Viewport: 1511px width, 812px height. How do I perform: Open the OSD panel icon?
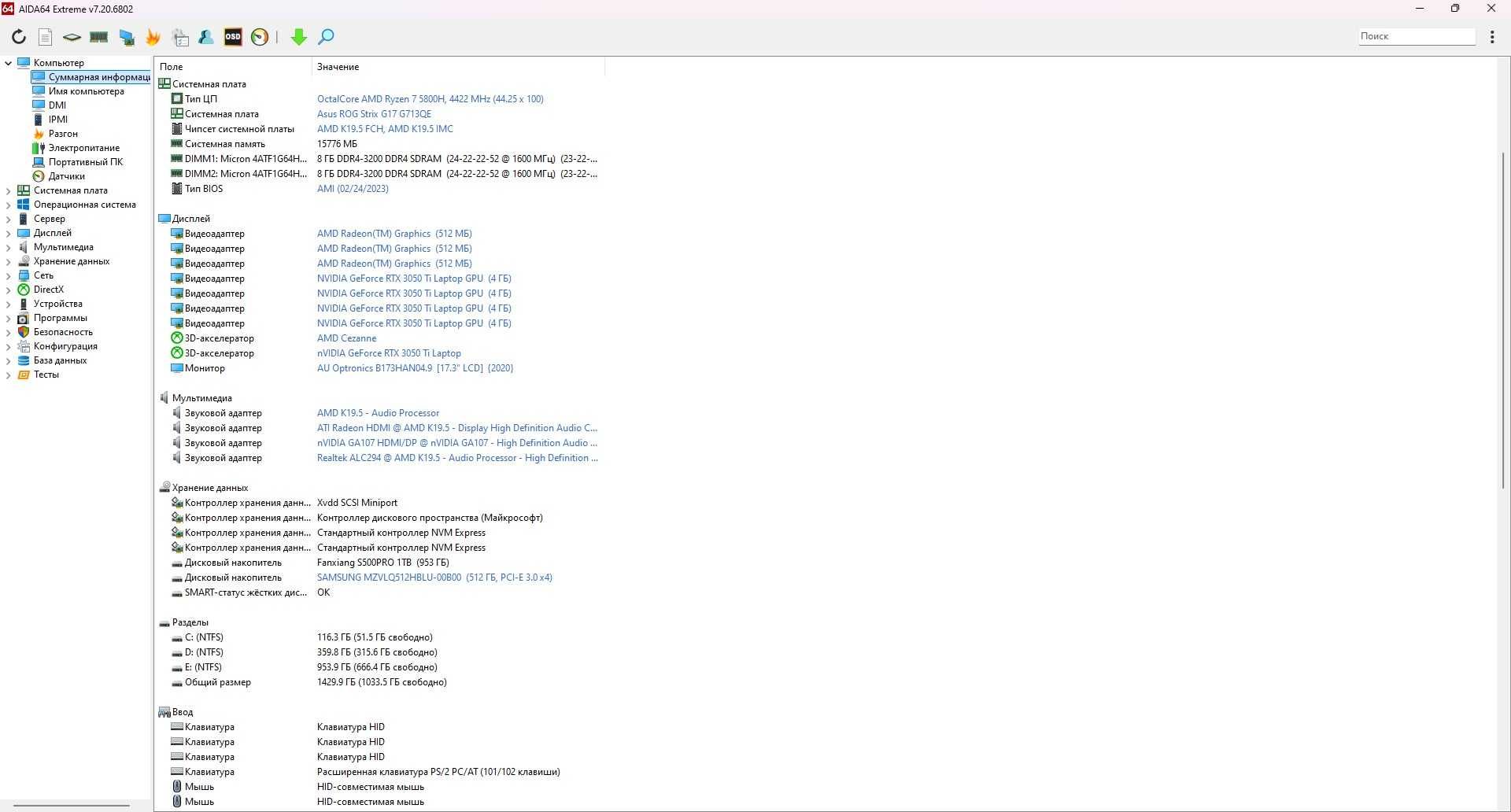(233, 37)
